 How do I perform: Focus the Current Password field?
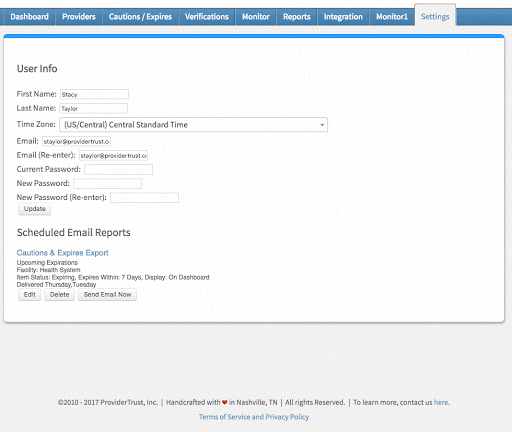point(118,169)
